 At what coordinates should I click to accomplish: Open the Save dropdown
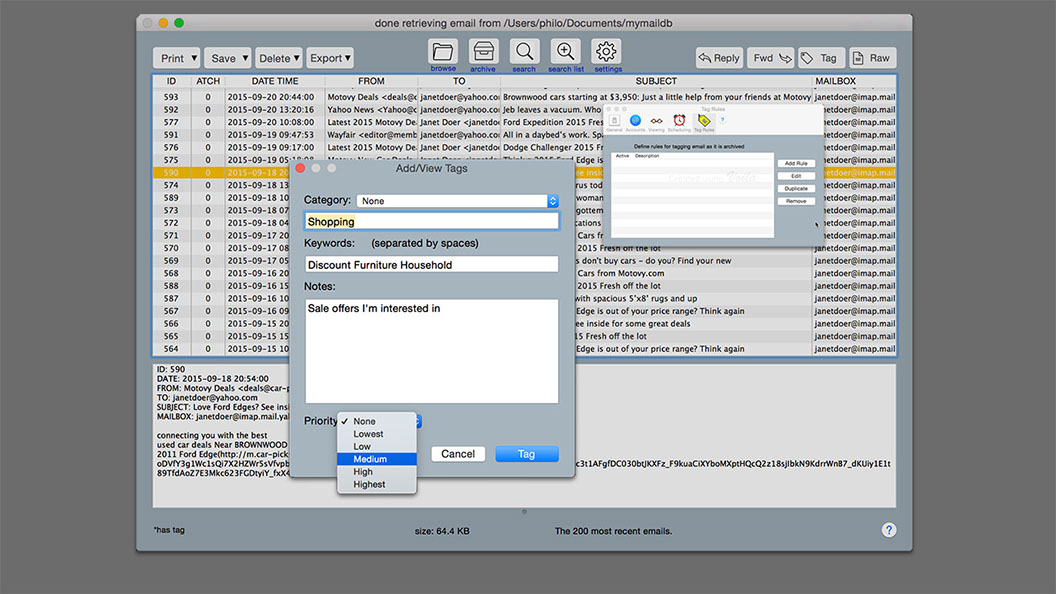point(228,58)
